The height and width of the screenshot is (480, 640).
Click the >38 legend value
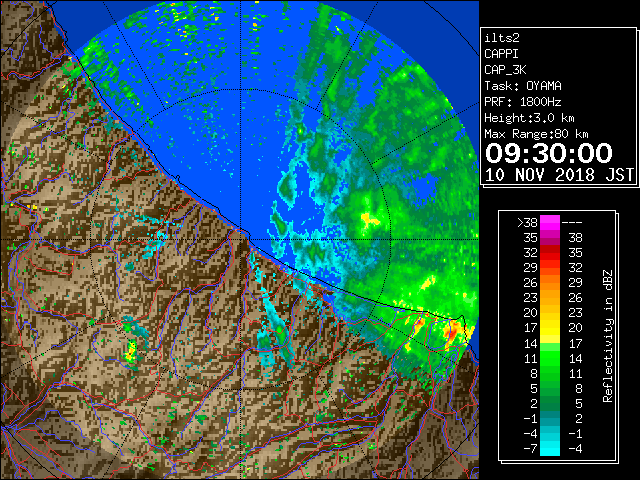pyautogui.click(x=527, y=223)
